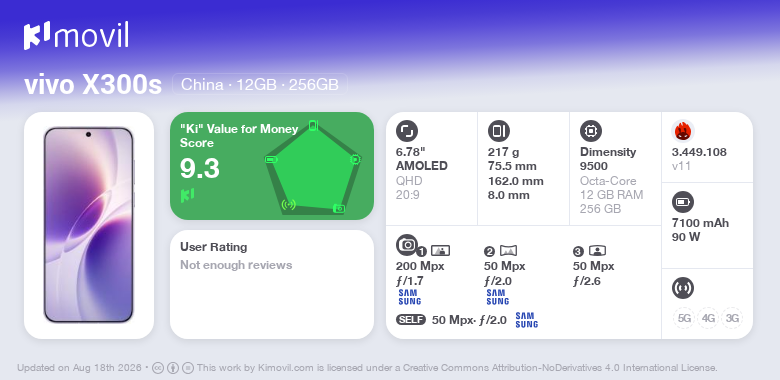
Task: Open the vivo X300s phone thumbnail
Action: (89, 225)
